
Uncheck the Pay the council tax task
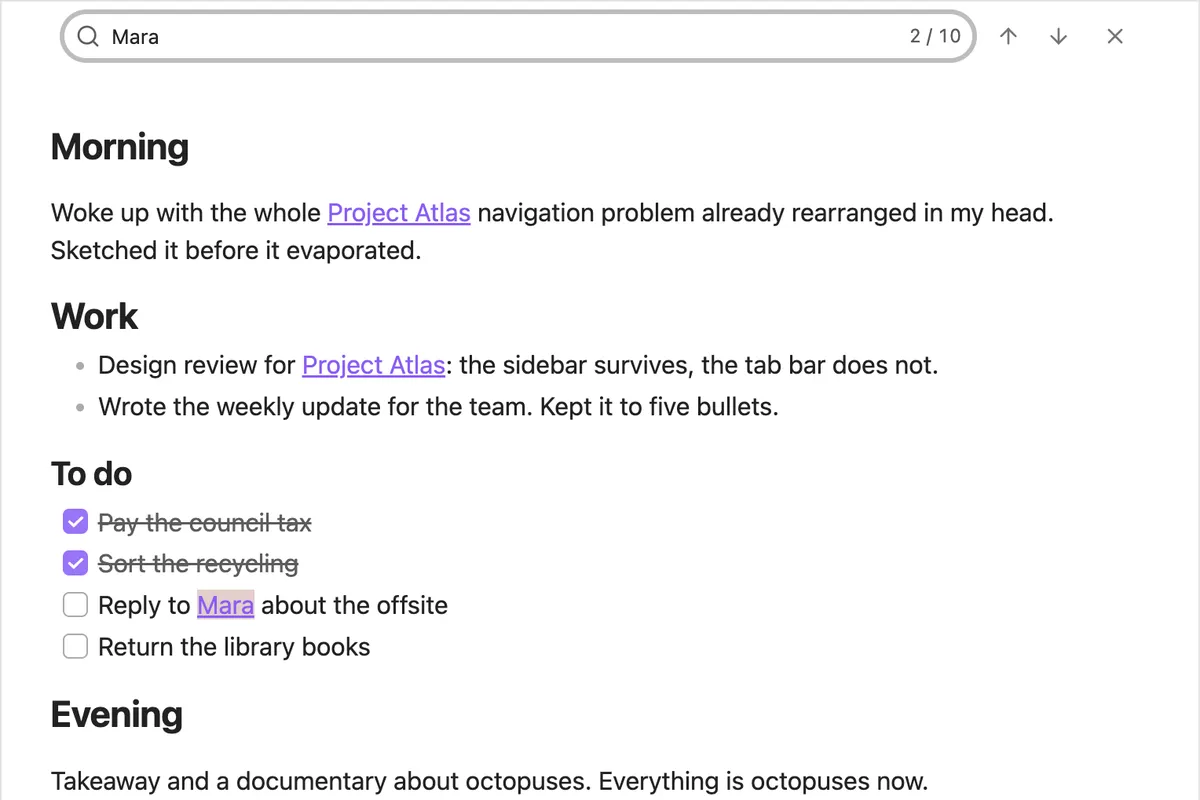[75, 522]
